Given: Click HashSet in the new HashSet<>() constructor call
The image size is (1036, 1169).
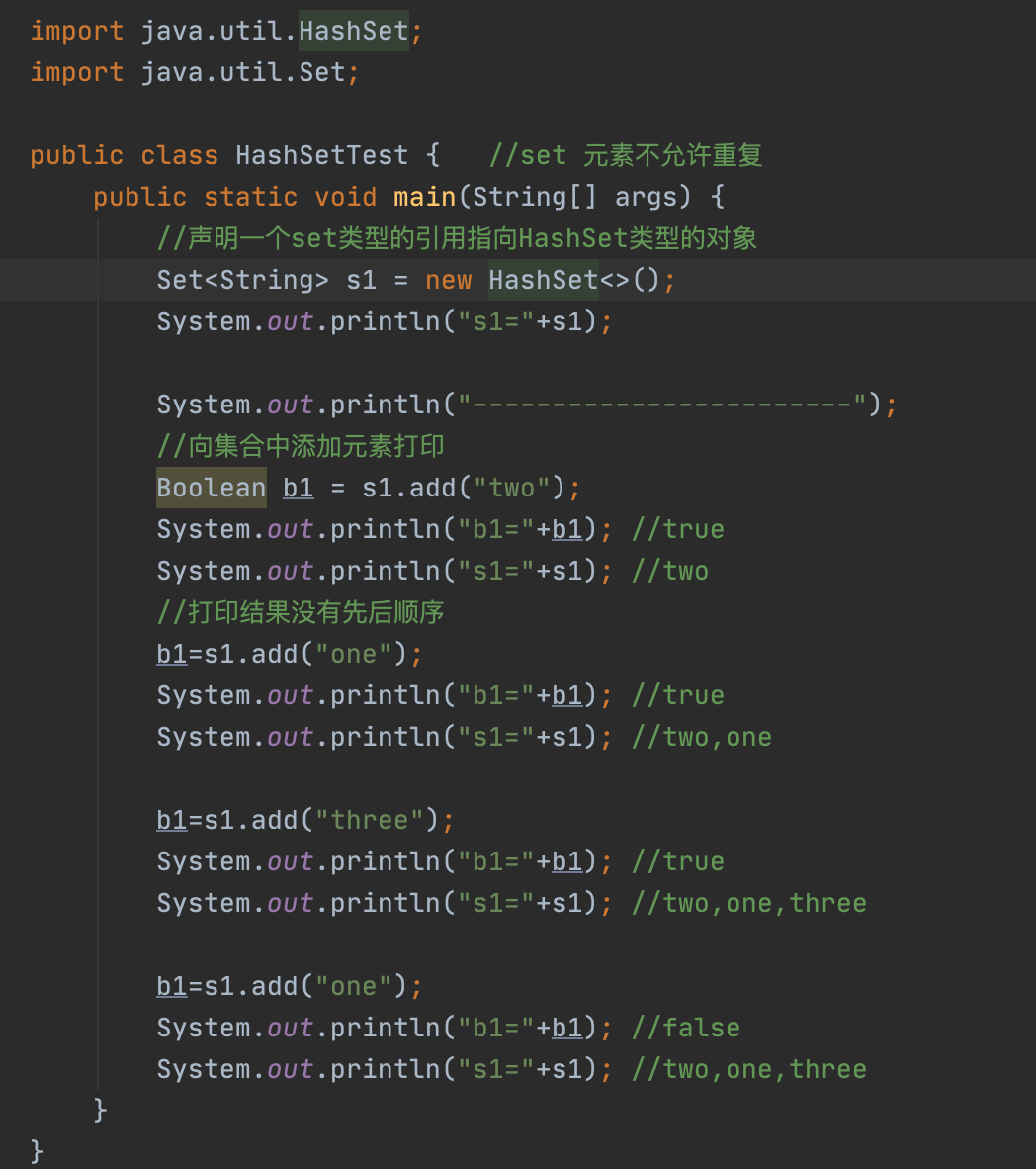Looking at the screenshot, I should [x=543, y=280].
